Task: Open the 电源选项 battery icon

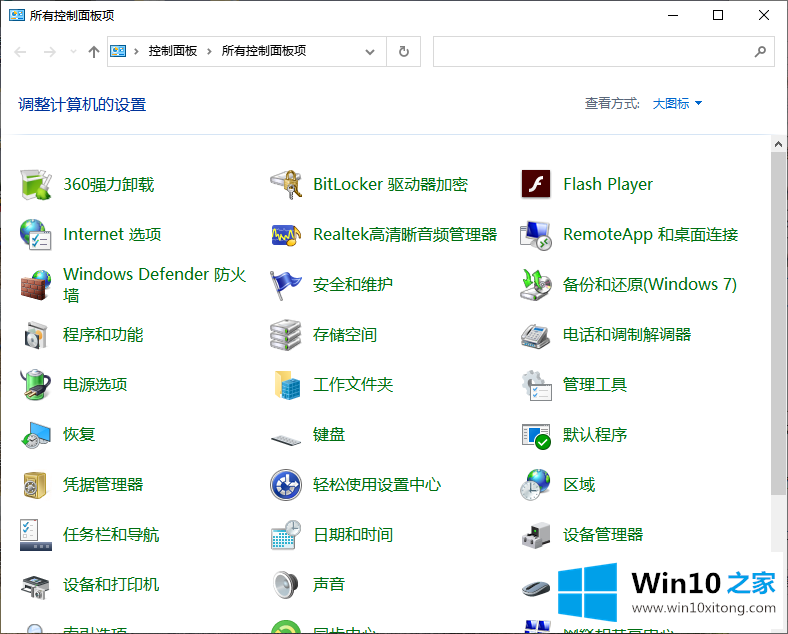Action: 36,385
